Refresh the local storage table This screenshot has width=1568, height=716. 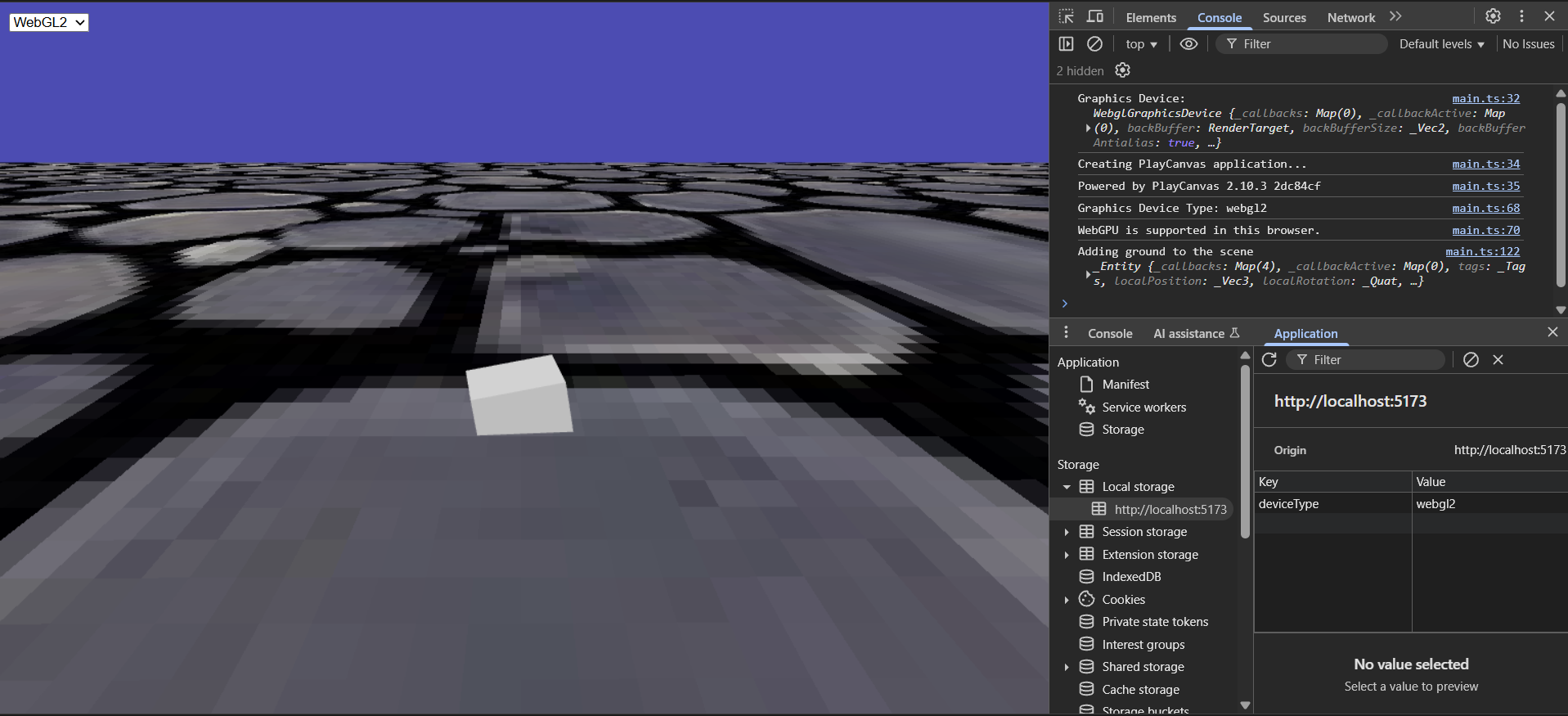(x=1269, y=360)
